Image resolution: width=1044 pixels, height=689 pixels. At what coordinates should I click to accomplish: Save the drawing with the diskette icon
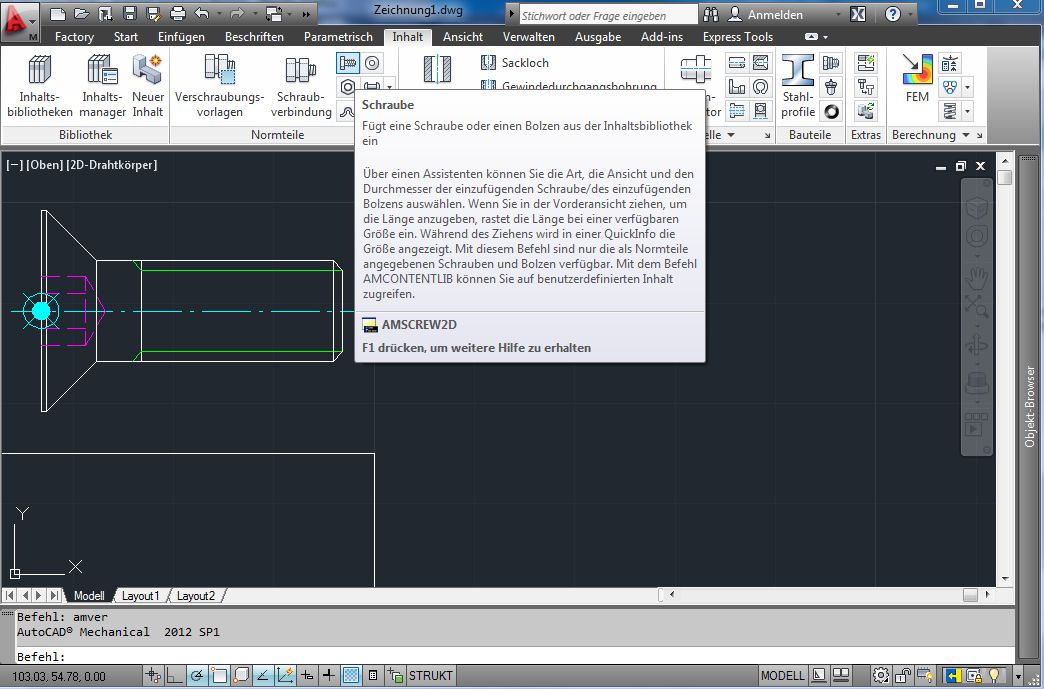coord(130,13)
